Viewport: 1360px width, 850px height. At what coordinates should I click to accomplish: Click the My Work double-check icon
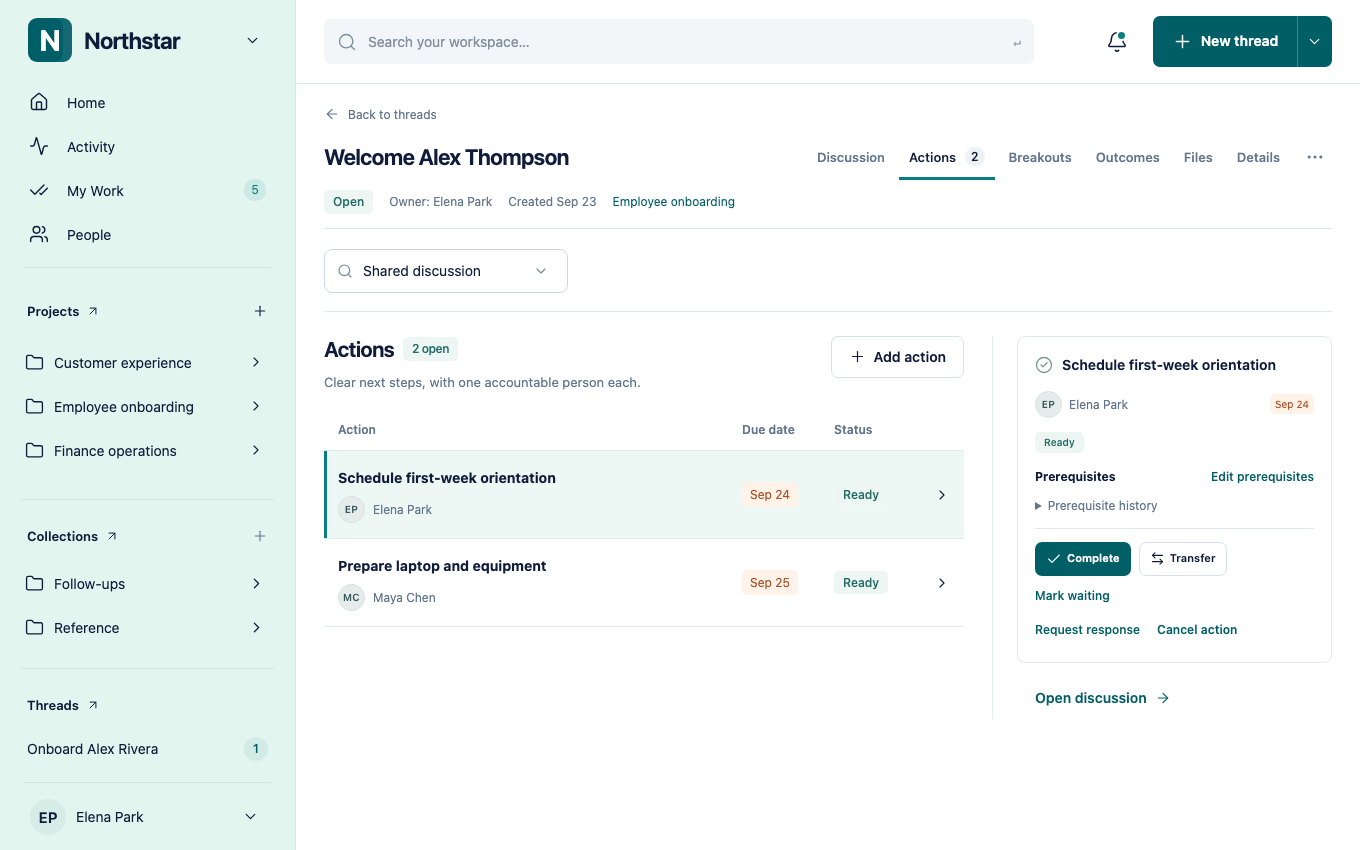(39, 191)
